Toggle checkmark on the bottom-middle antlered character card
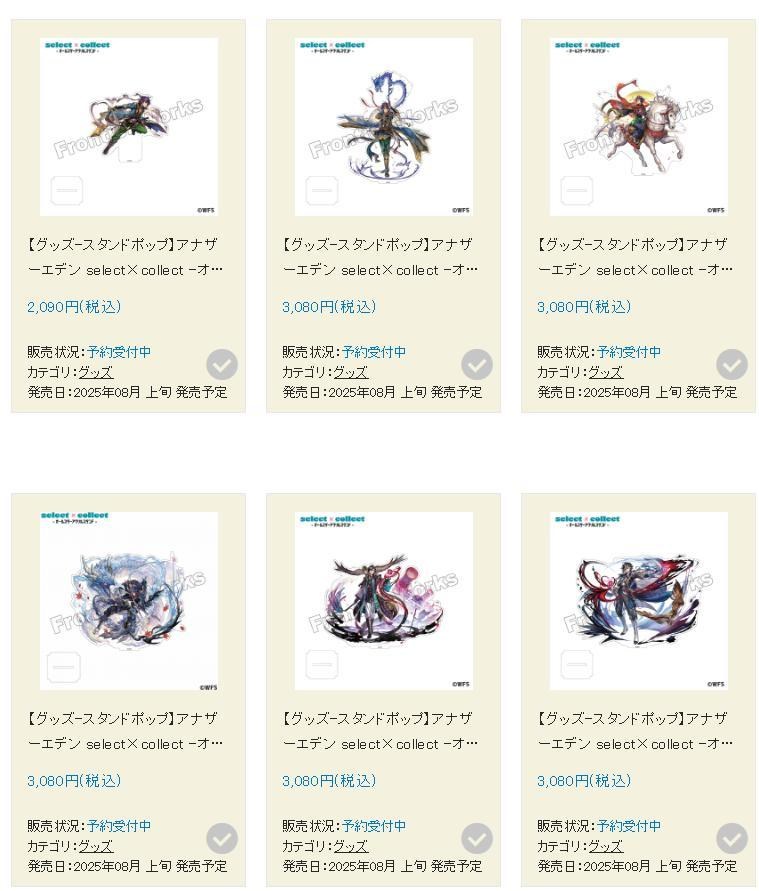The image size is (759, 891). [477, 838]
